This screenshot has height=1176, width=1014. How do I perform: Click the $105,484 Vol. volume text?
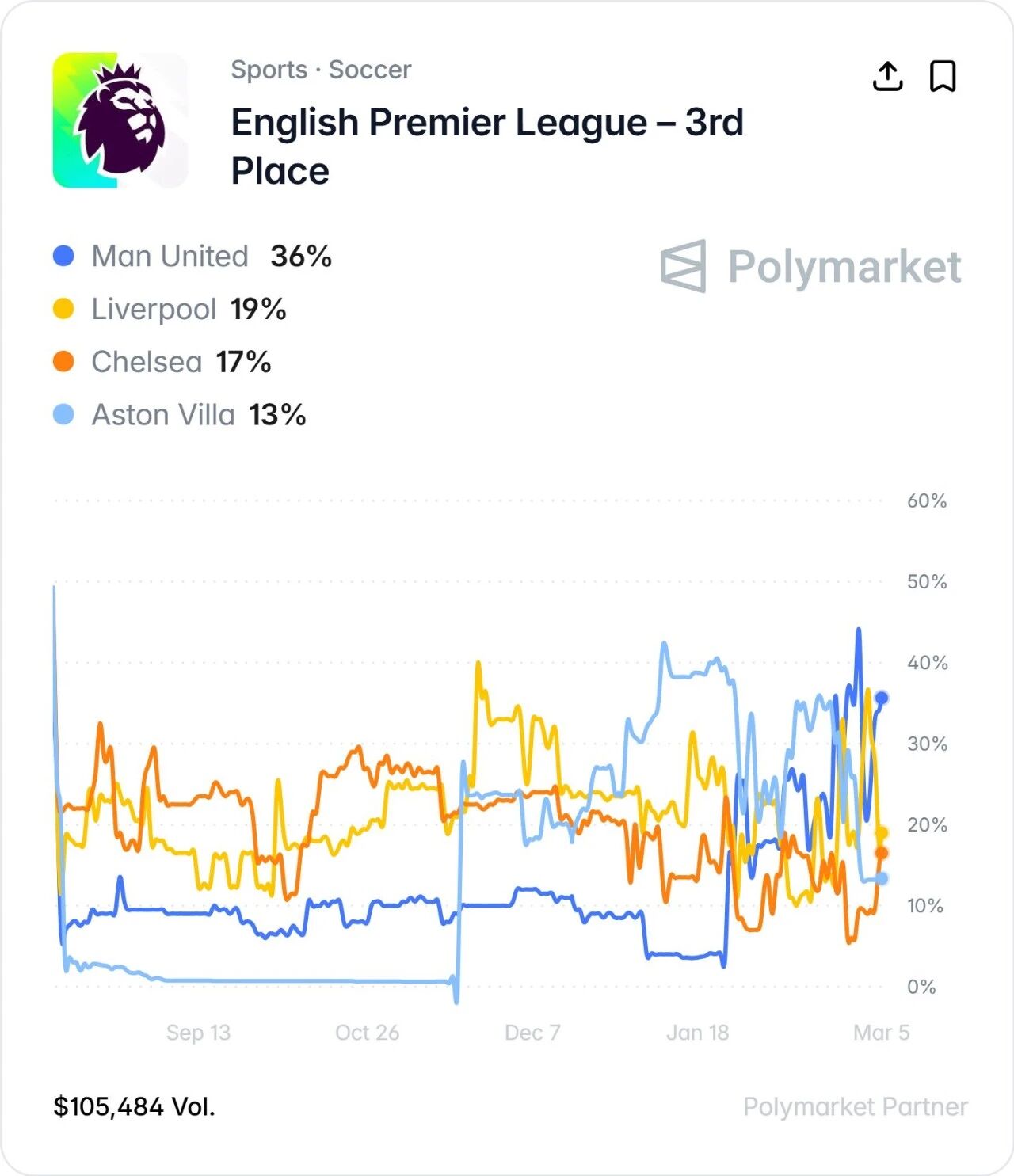pos(134,1106)
